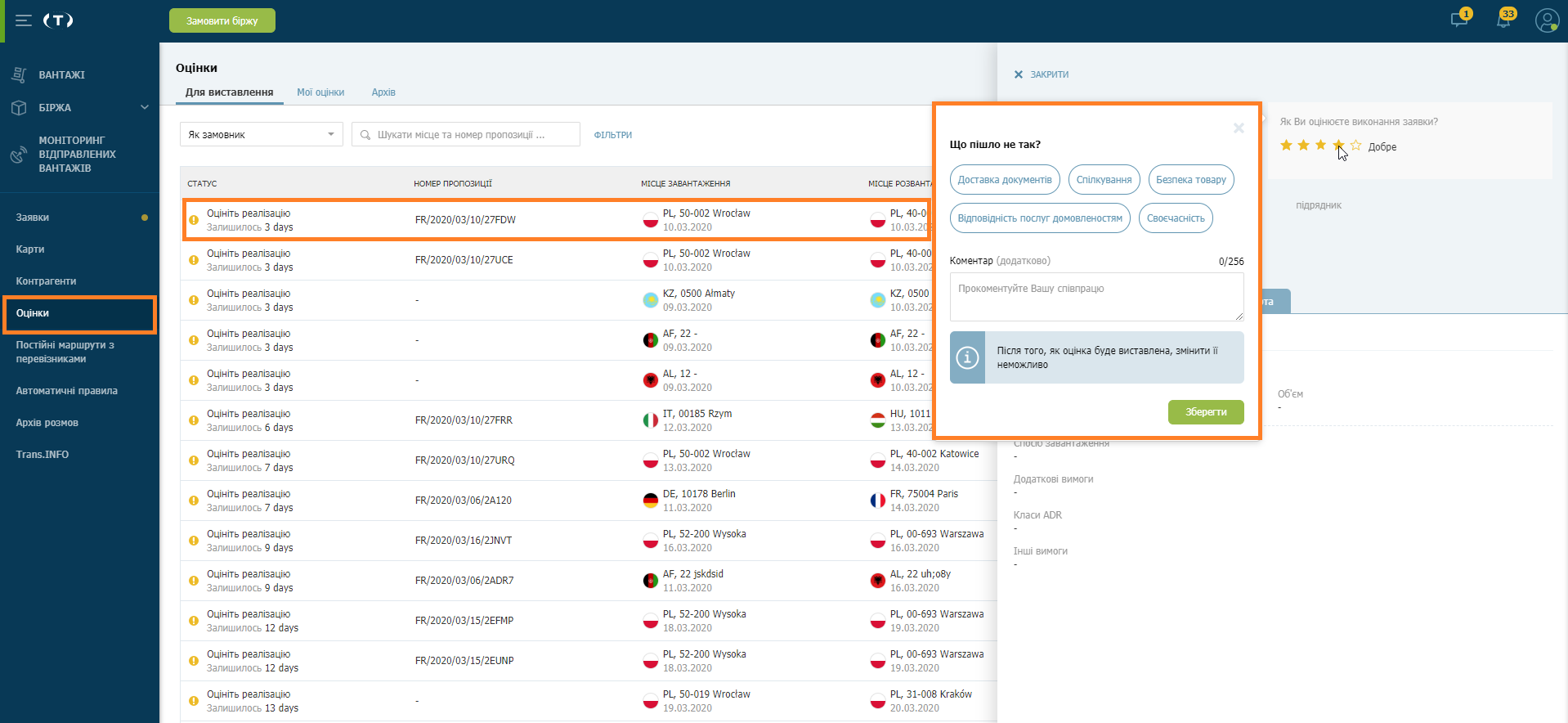
Task: Click warning icon for FR/2020/03/10/27FDW row
Action: (x=194, y=220)
